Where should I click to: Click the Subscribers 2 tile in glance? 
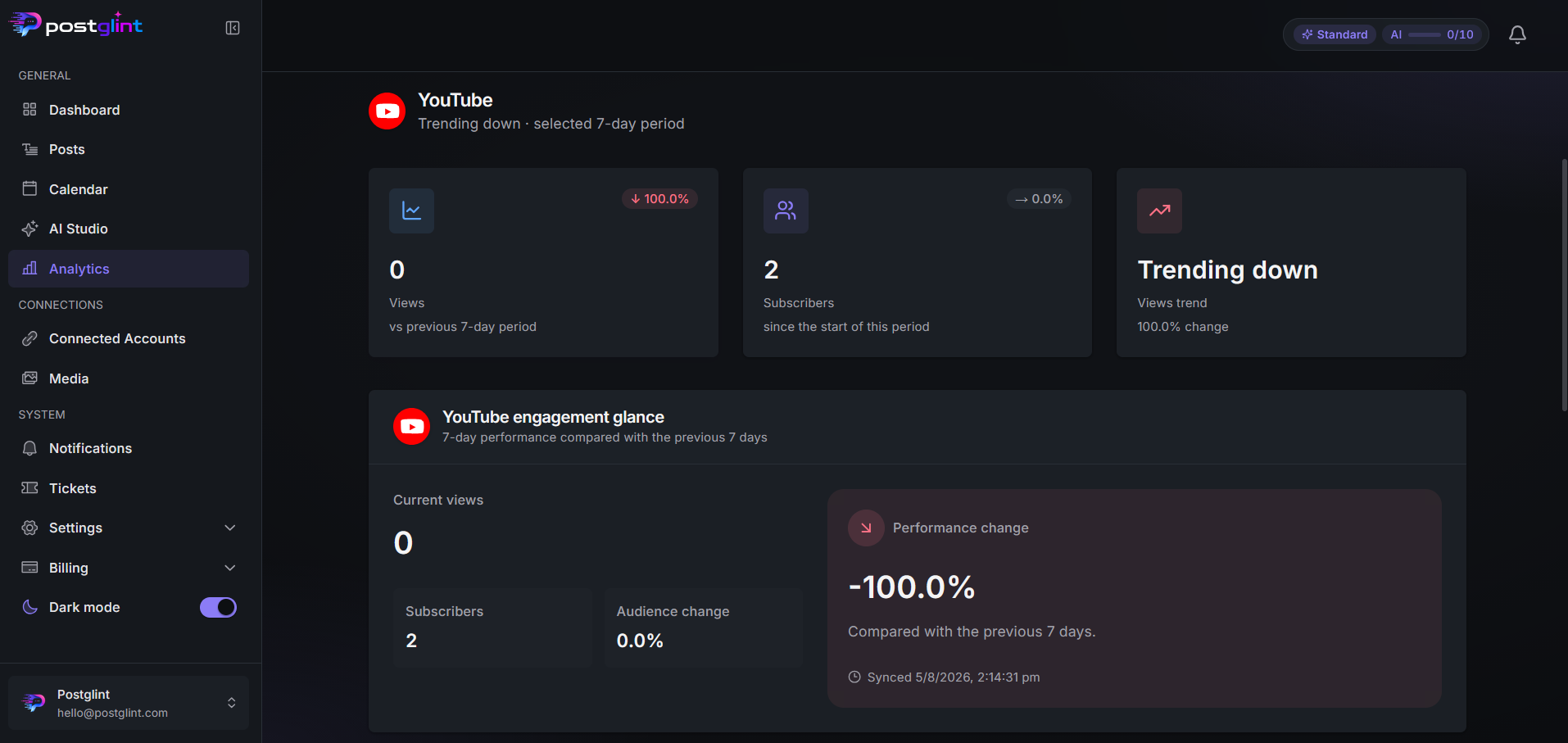point(492,627)
